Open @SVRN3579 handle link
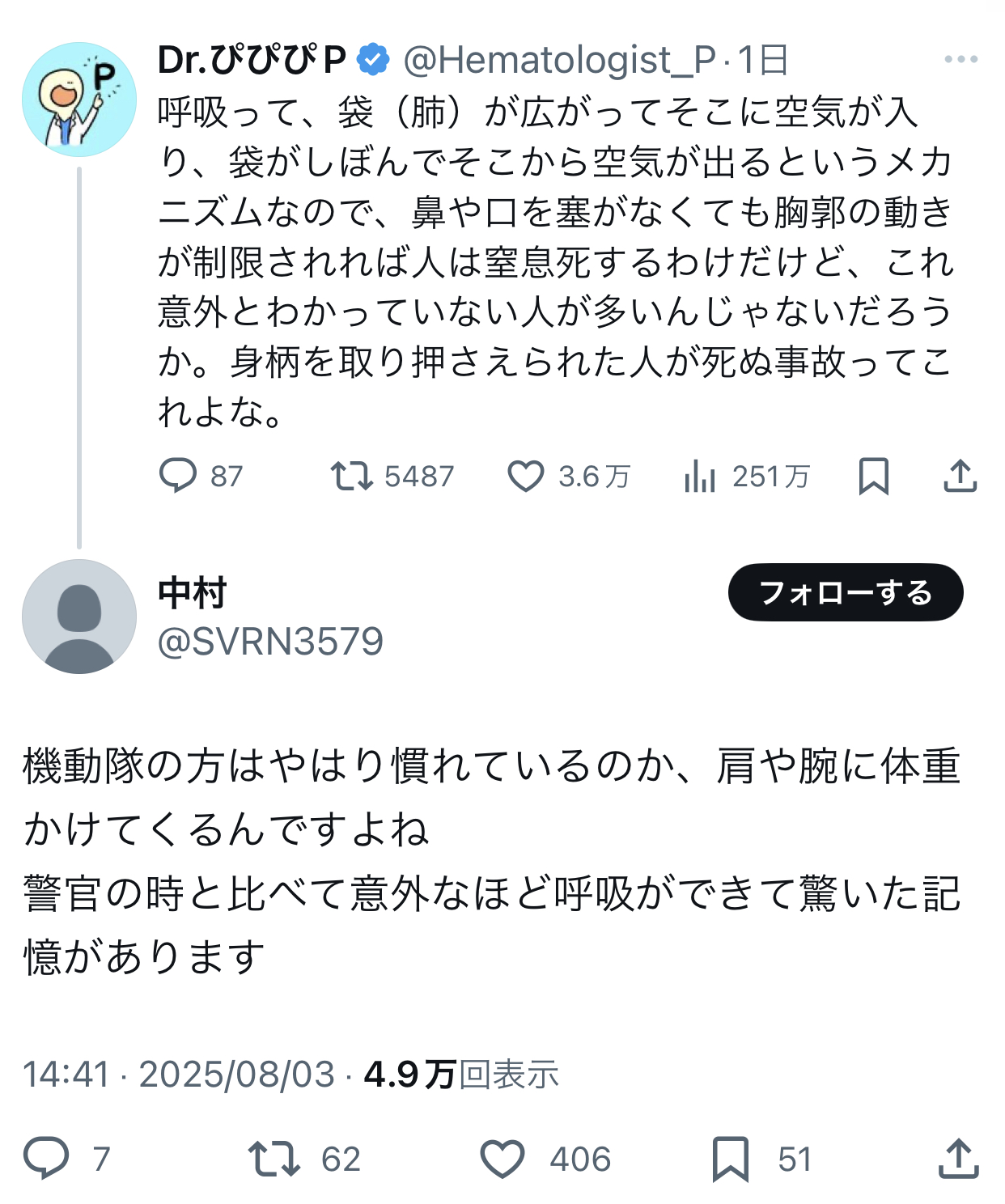Viewport: 1005px width, 1204px height. pos(270,642)
